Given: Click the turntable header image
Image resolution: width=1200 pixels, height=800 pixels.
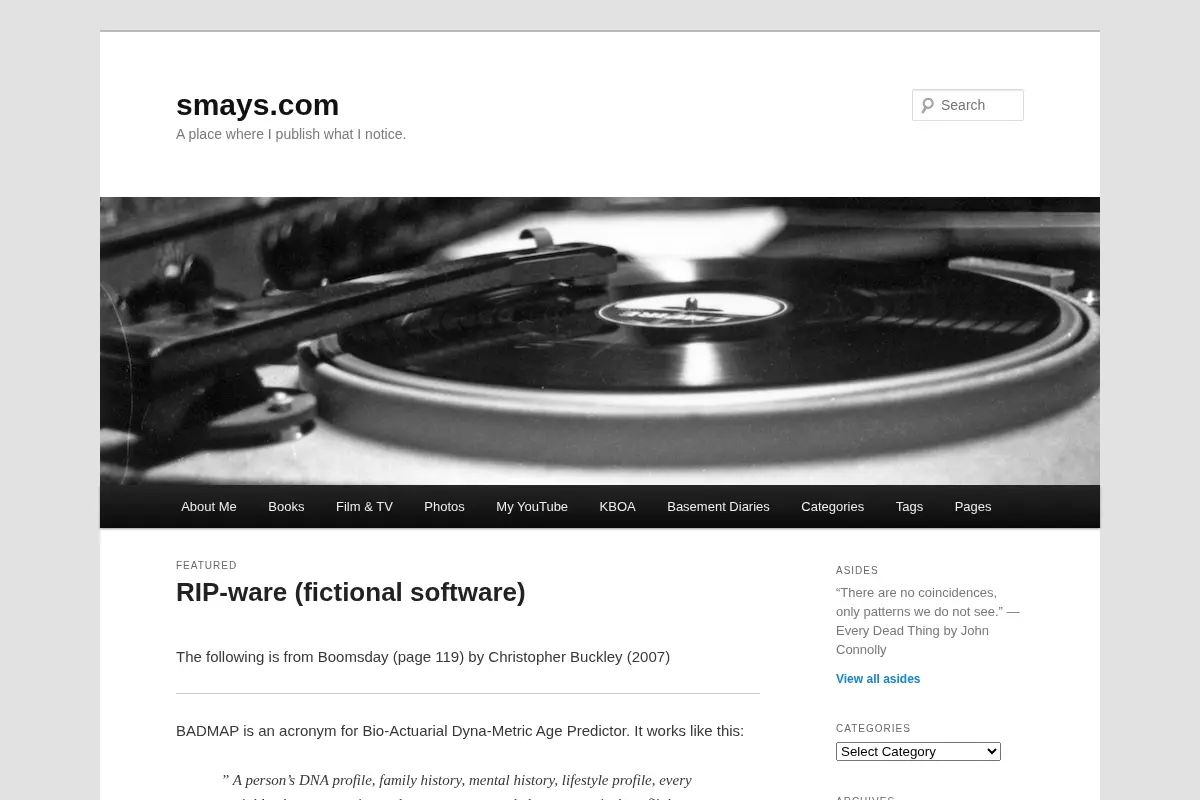Looking at the screenshot, I should (x=600, y=341).
